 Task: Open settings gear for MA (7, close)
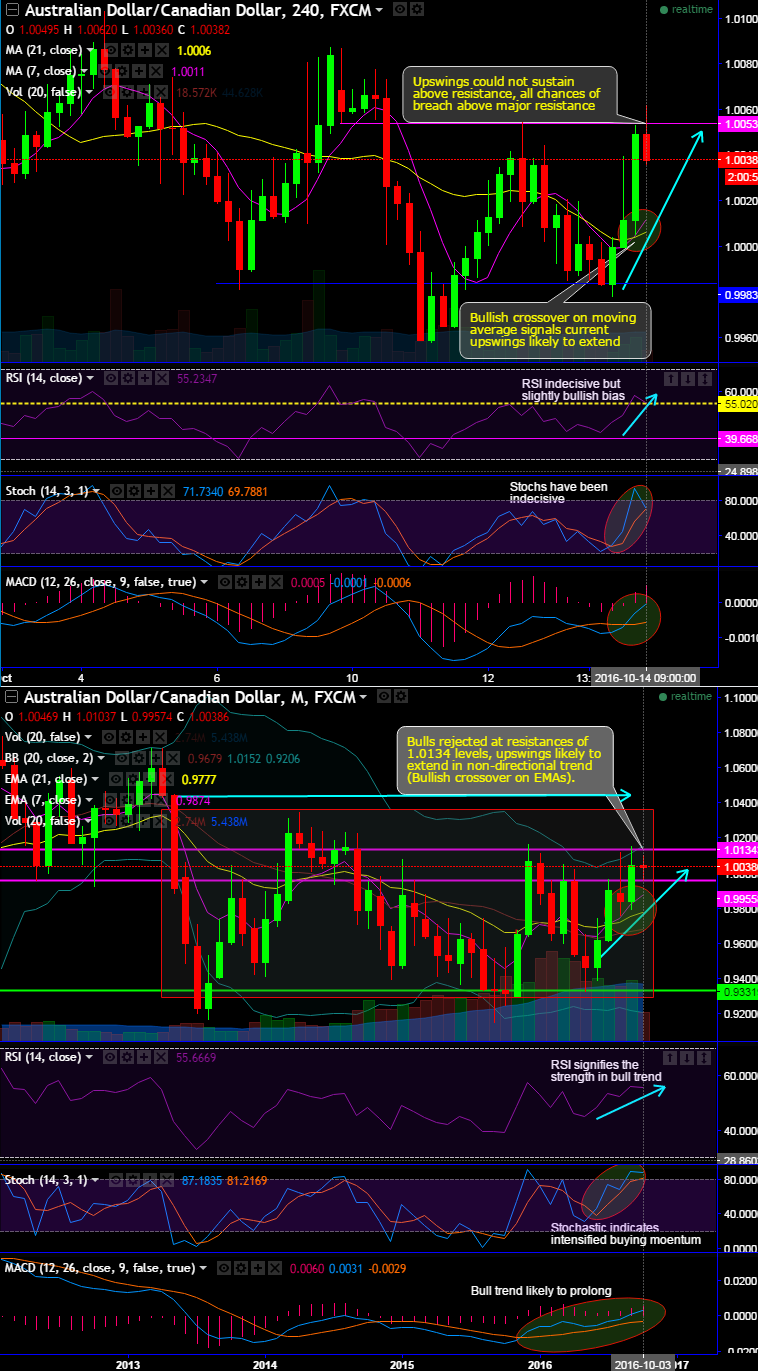click(x=122, y=71)
